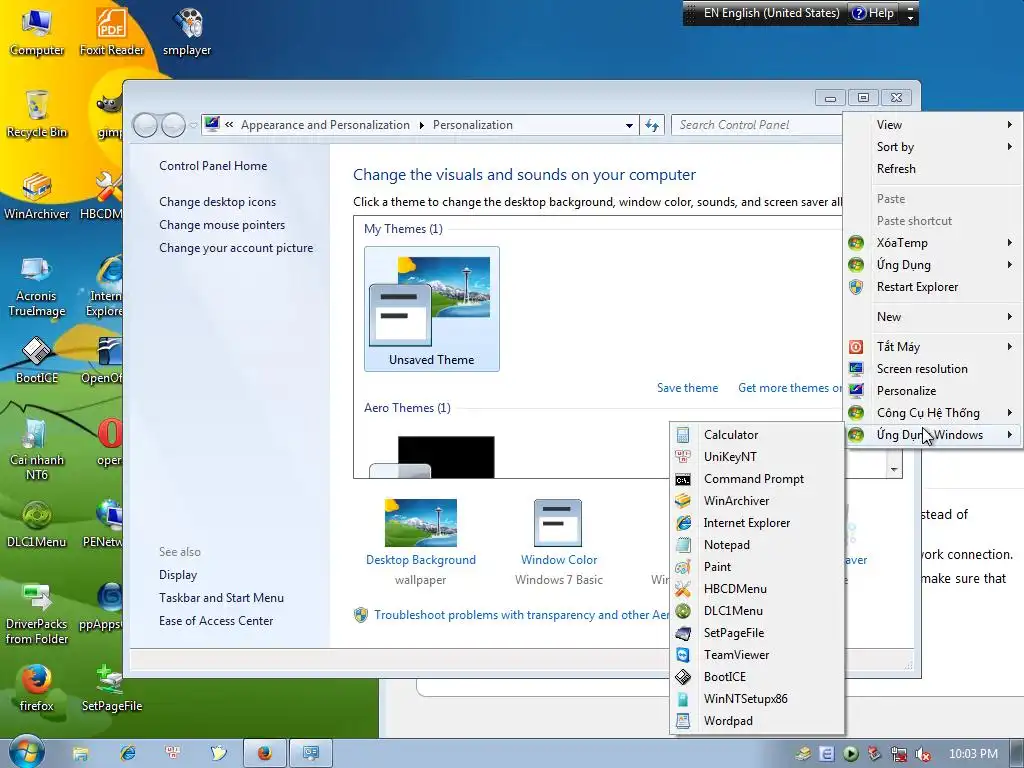Click the BootICE submenu icon

pyautogui.click(x=683, y=677)
